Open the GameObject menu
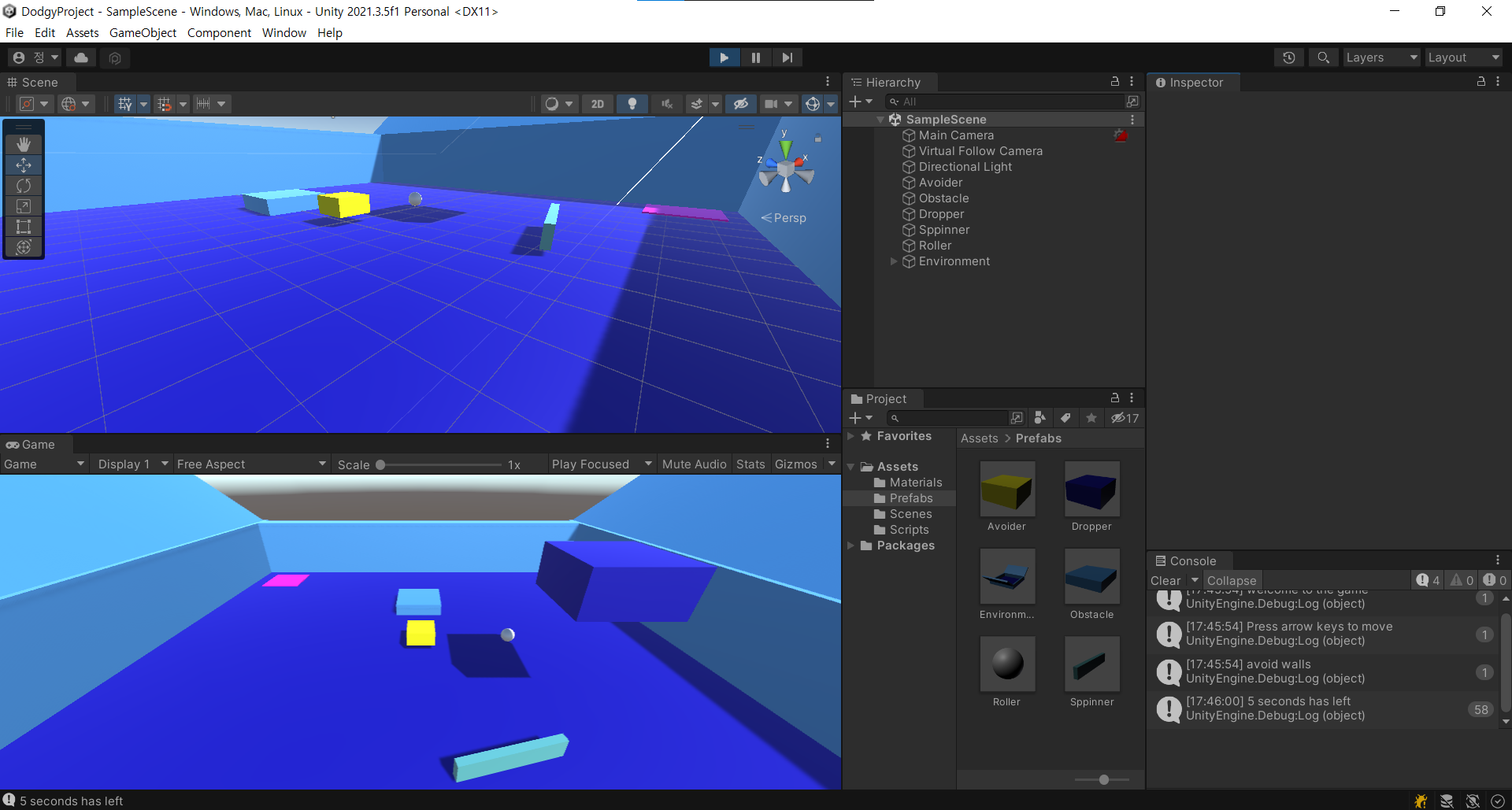The image size is (1512, 810). (x=143, y=32)
